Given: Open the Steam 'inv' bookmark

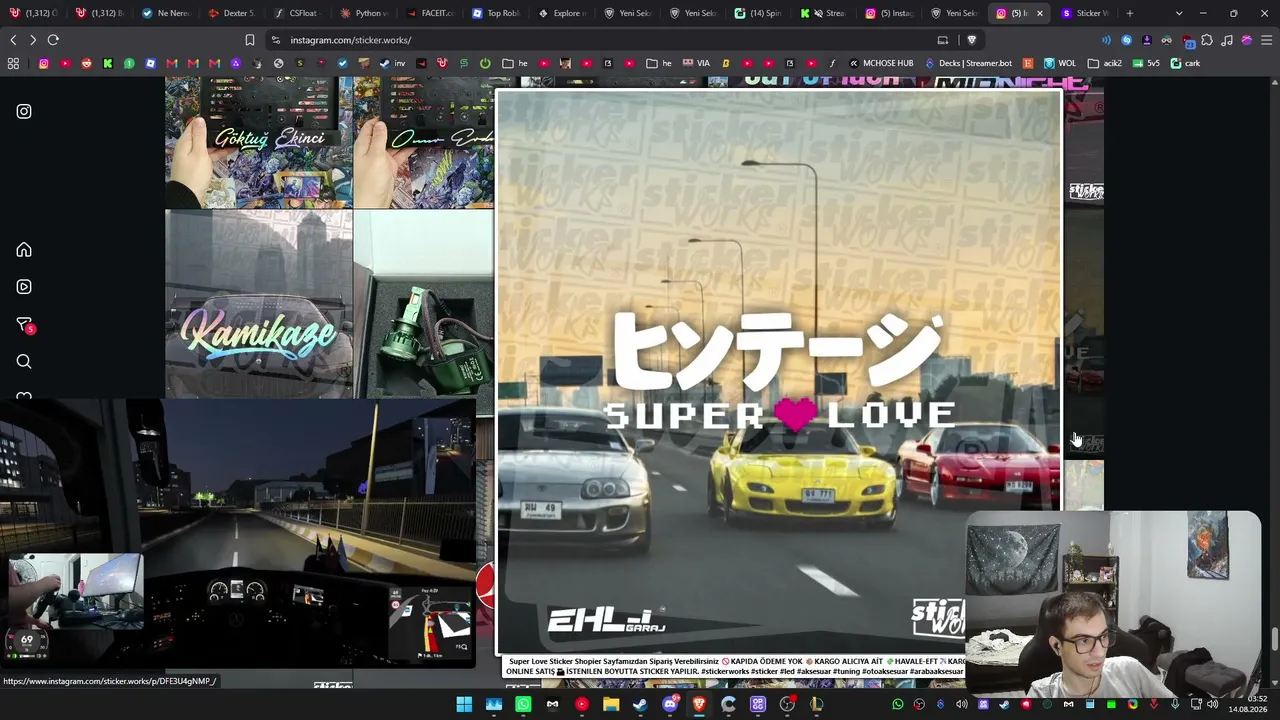Looking at the screenshot, I should click(393, 63).
